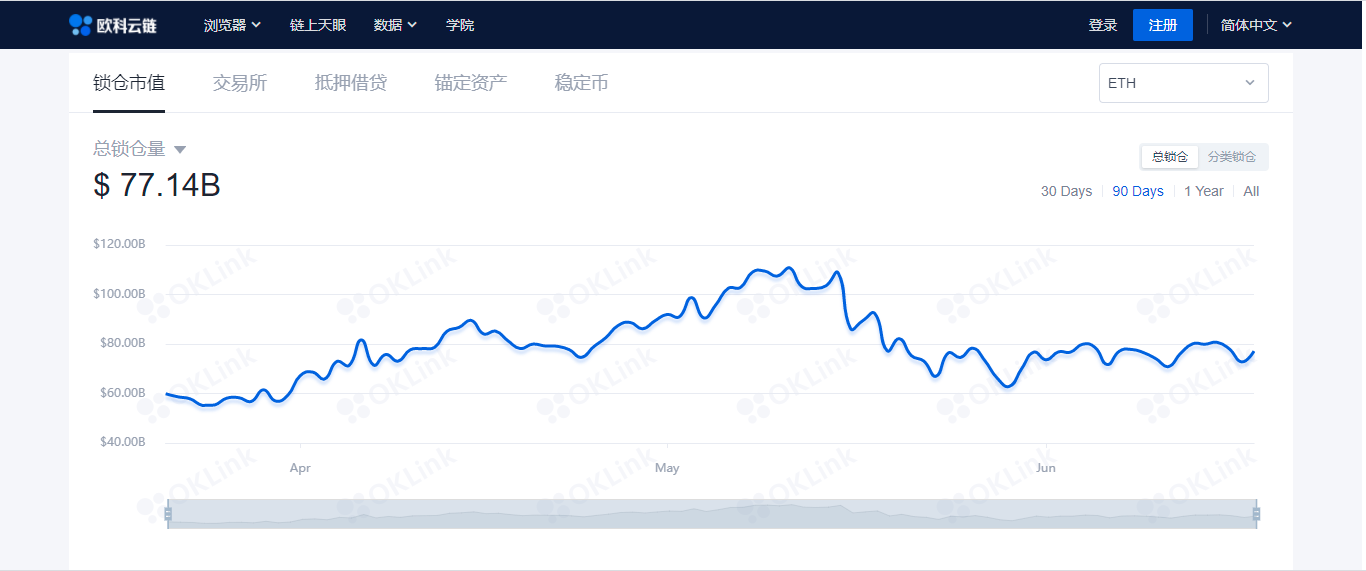Image resolution: width=1366 pixels, height=571 pixels.
Task: Click the right range slider handle
Action: coord(1256,514)
